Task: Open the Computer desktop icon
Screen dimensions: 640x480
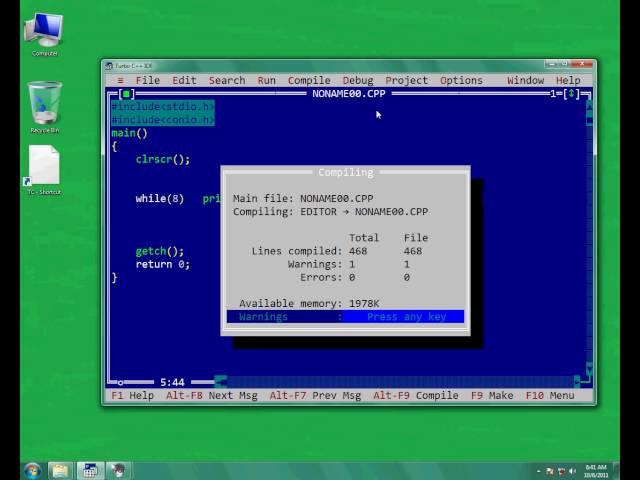Action: coord(44,34)
